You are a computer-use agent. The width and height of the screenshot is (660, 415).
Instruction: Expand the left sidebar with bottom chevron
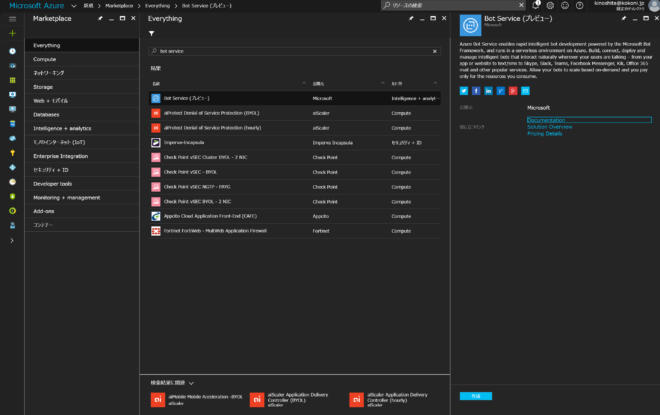[x=12, y=240]
